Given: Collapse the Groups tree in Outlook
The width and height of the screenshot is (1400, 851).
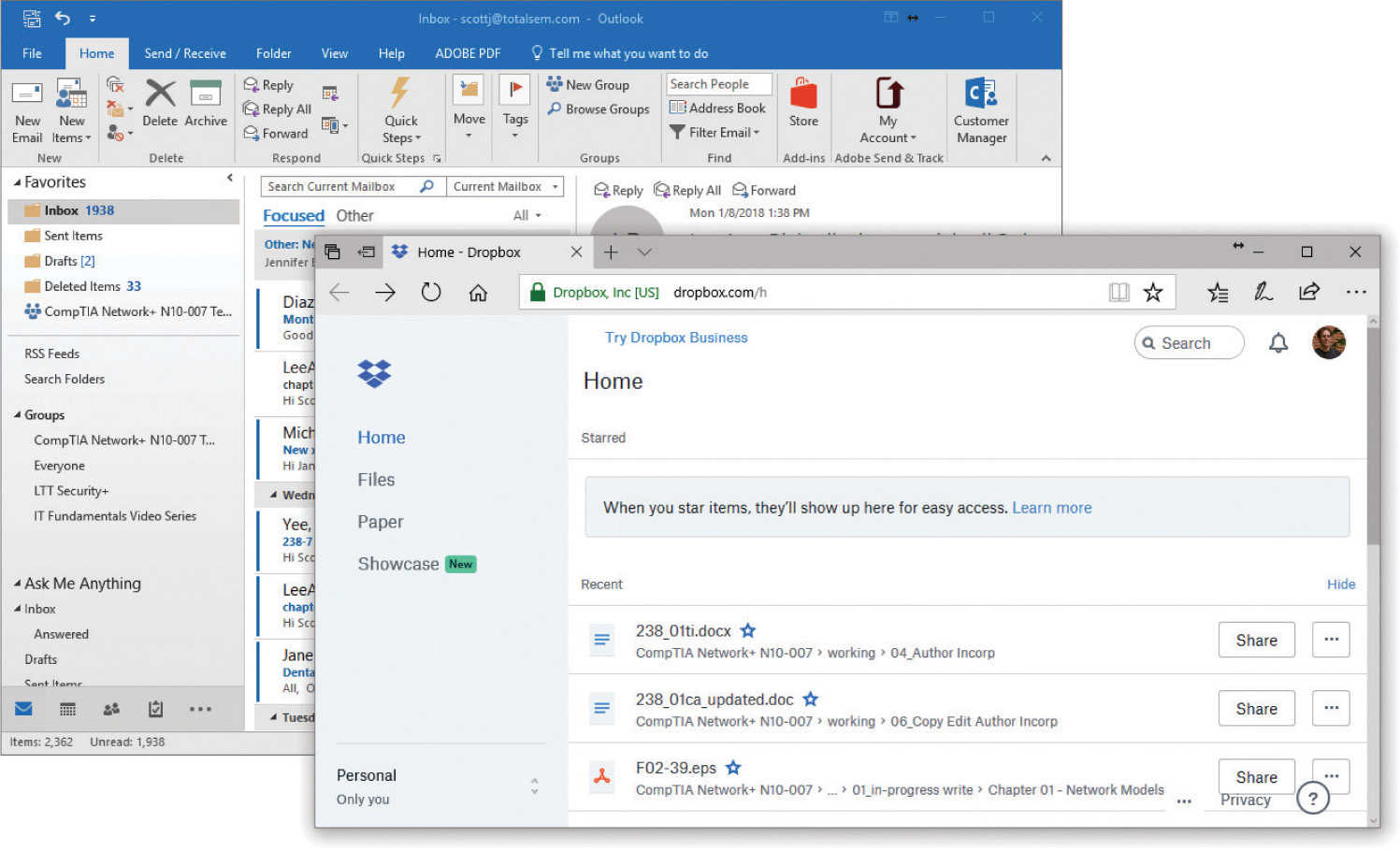Looking at the screenshot, I should point(18,414).
